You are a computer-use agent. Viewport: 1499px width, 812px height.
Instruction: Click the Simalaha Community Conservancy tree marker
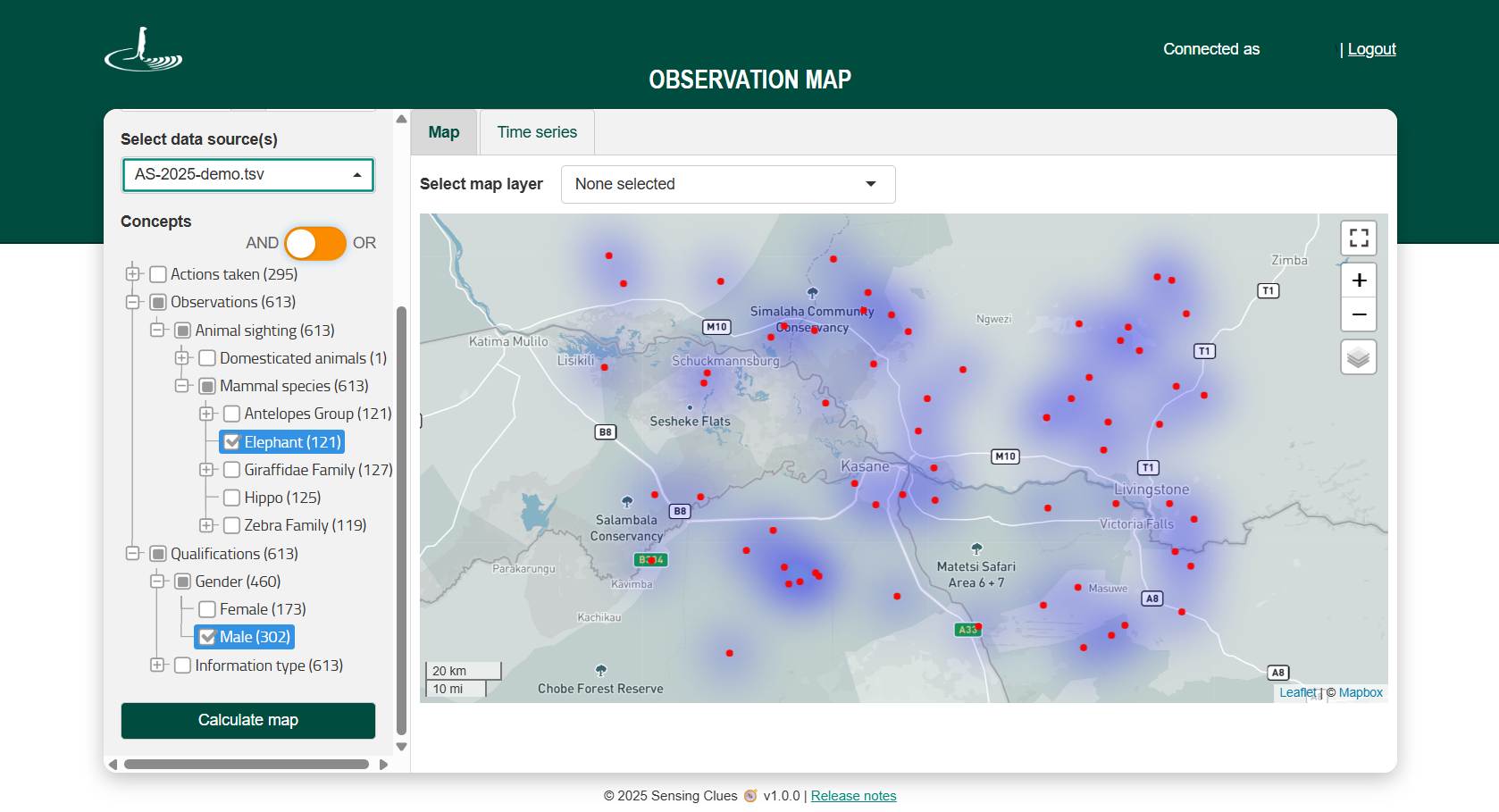click(813, 293)
